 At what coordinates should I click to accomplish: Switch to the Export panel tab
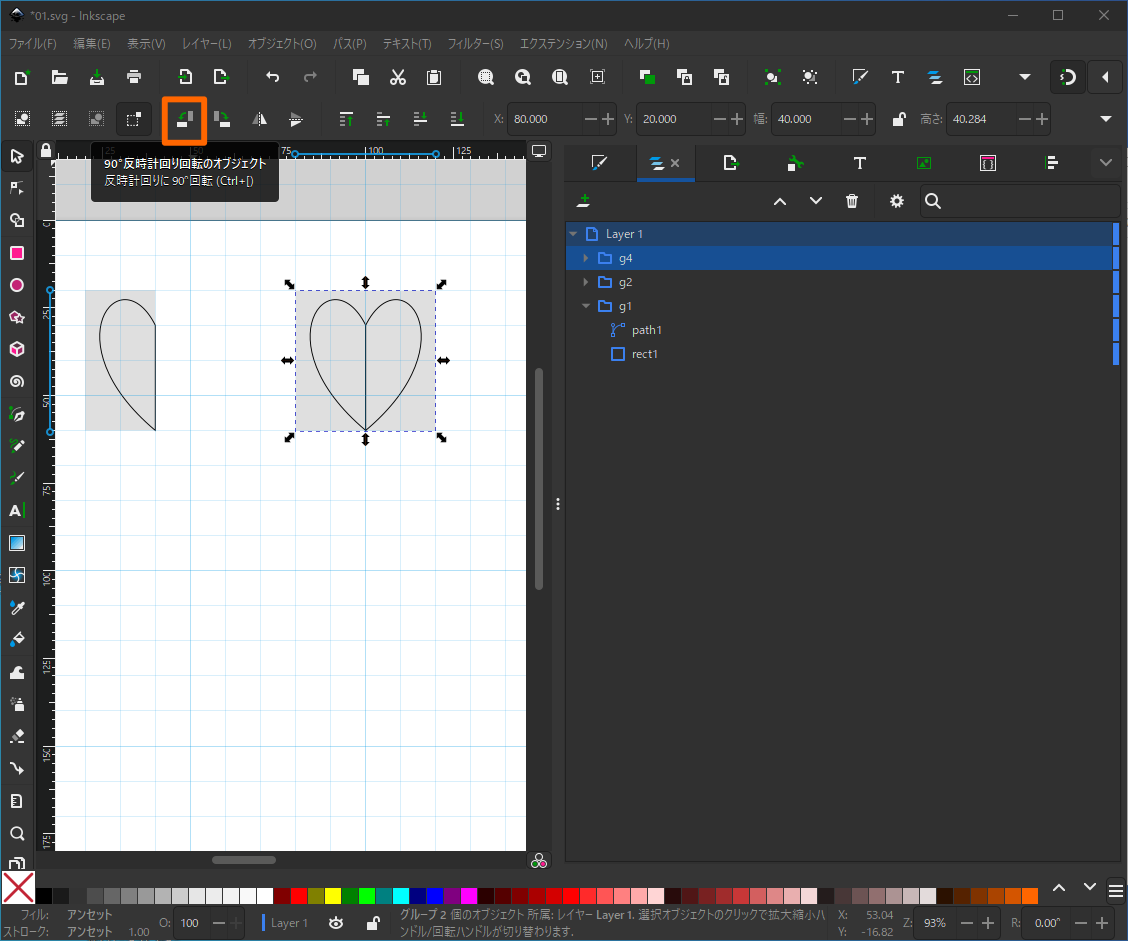[x=730, y=163]
